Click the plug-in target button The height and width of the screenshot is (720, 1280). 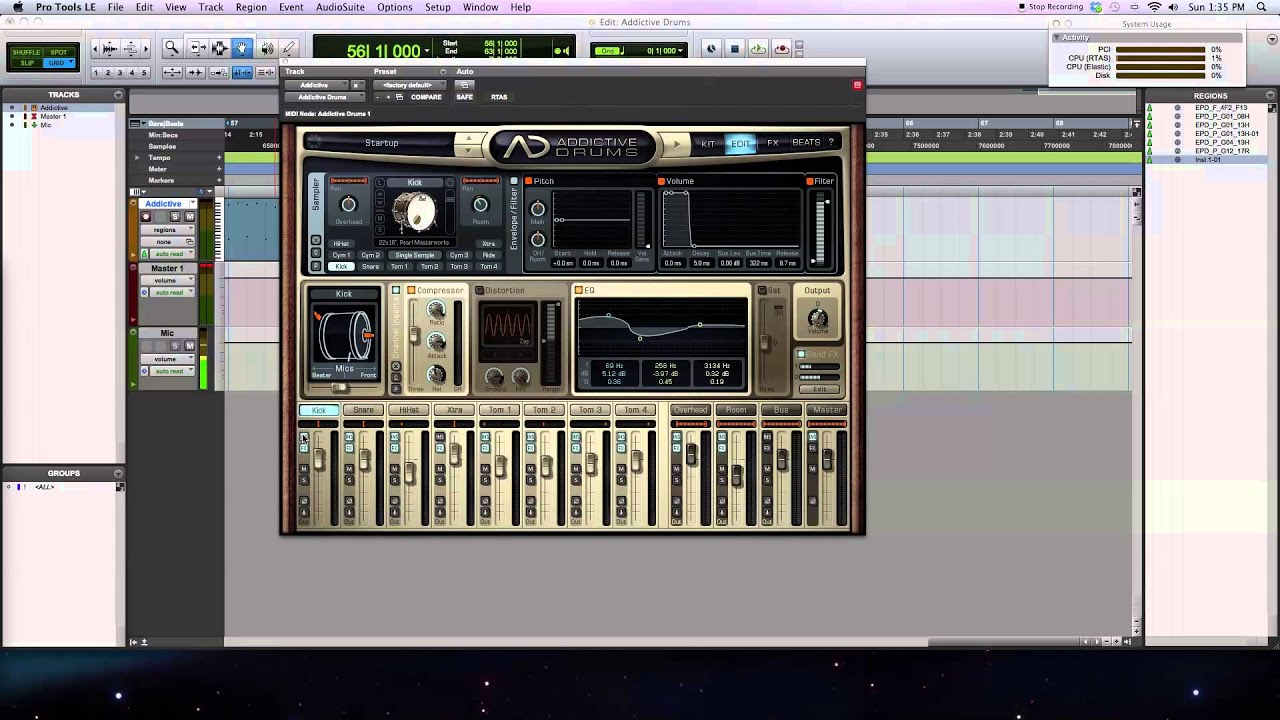click(x=857, y=85)
